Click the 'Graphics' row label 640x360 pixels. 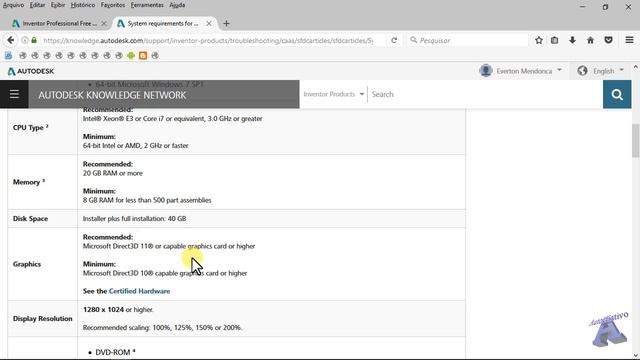(27, 264)
